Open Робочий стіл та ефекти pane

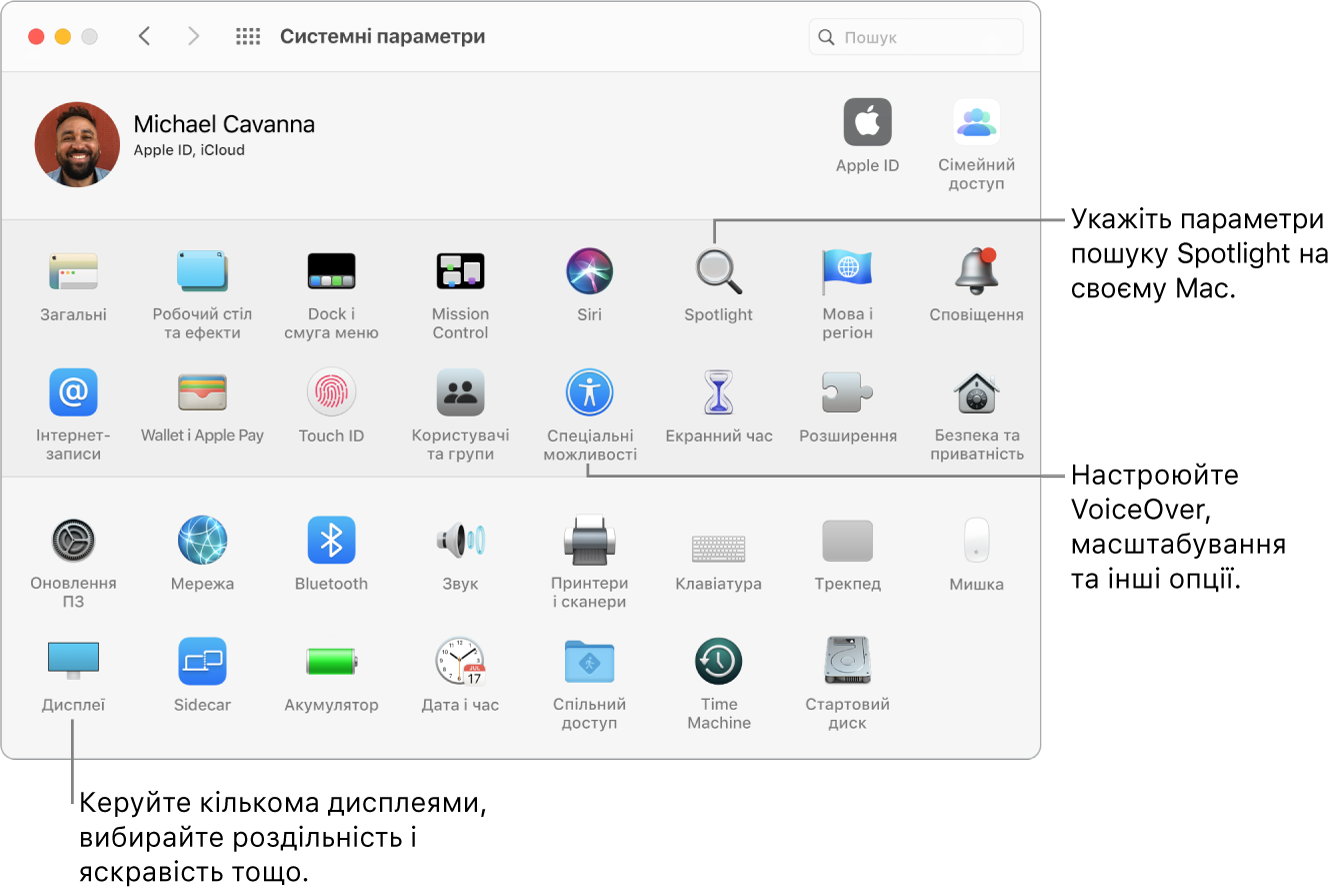(202, 271)
